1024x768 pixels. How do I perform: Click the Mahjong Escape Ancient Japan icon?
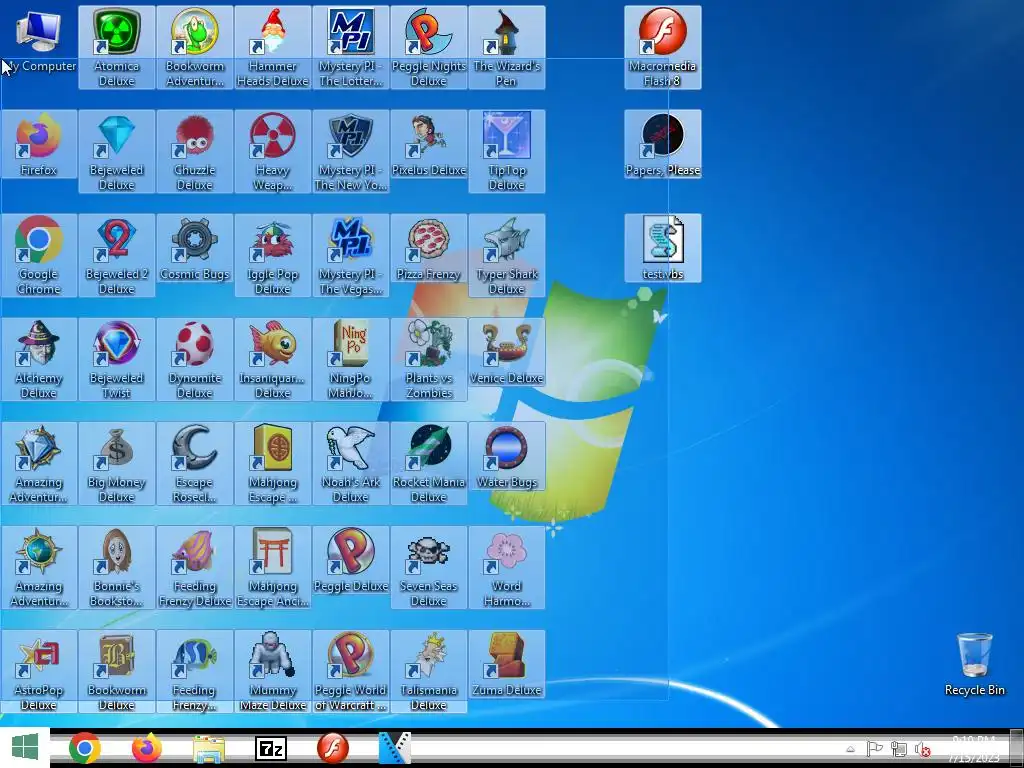click(x=272, y=567)
